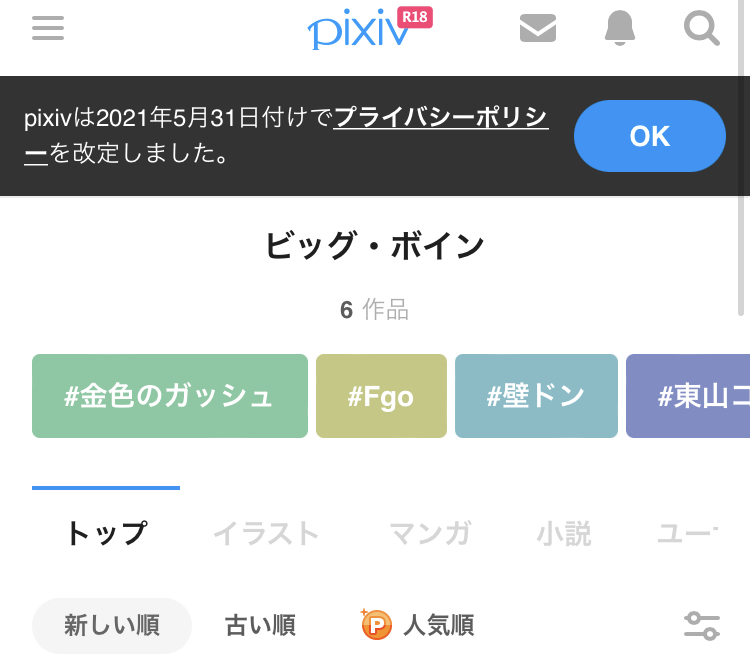Select the #金色のガッシュ tag
Screen dimensions: 750x672
point(169,396)
